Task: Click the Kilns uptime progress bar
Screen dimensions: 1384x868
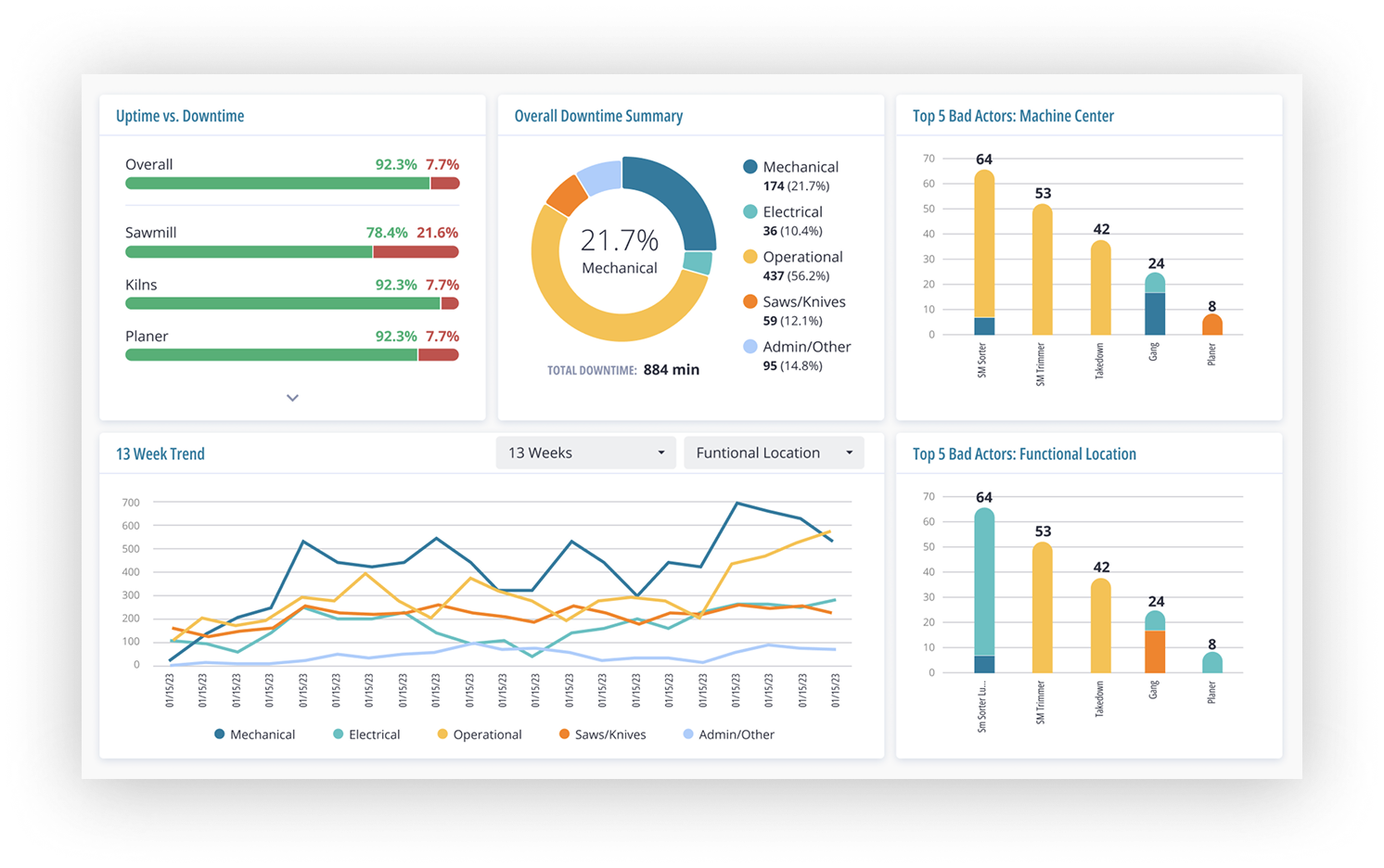Action: coord(292,303)
